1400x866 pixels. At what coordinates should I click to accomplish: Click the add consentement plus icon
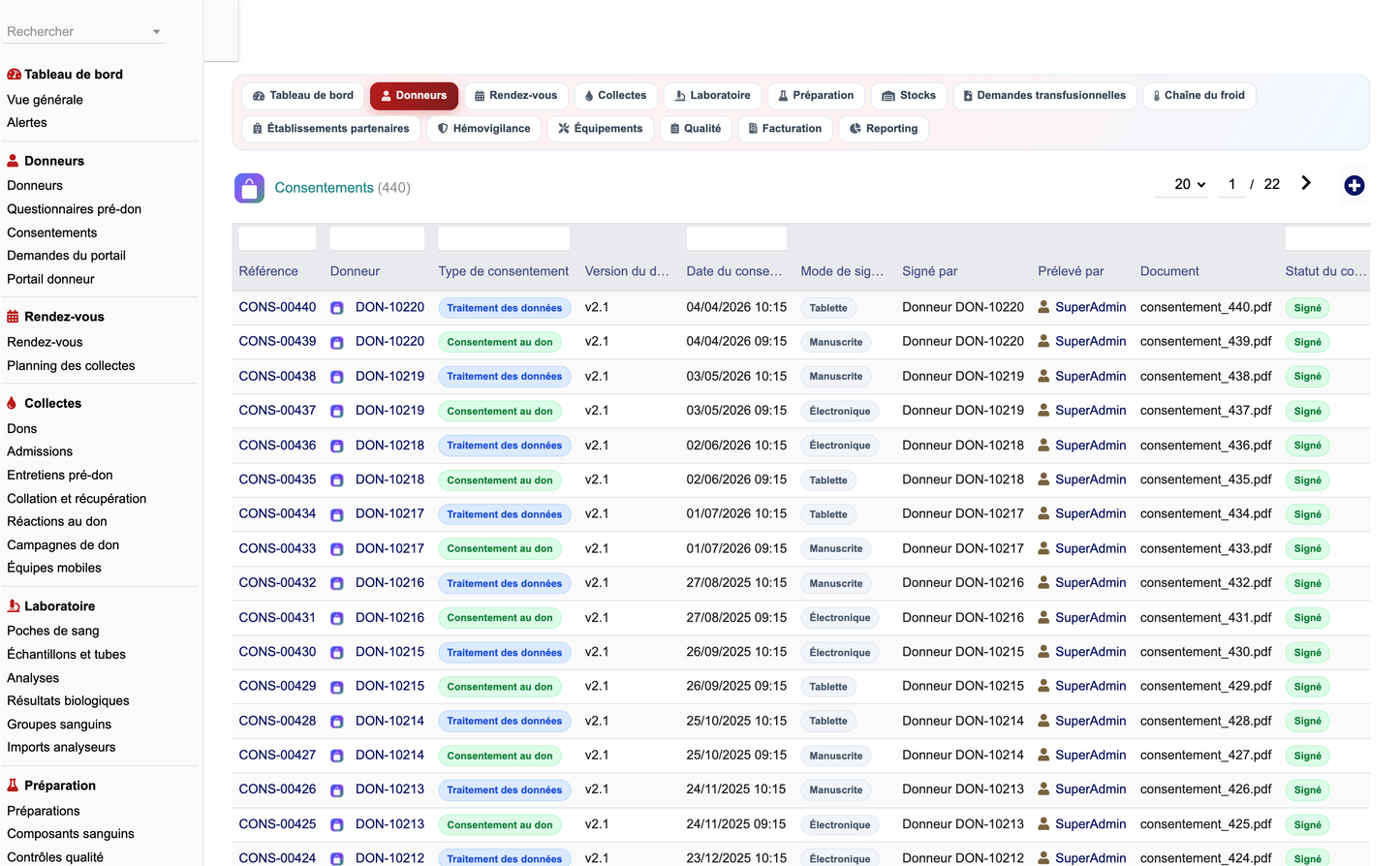pos(1353,185)
